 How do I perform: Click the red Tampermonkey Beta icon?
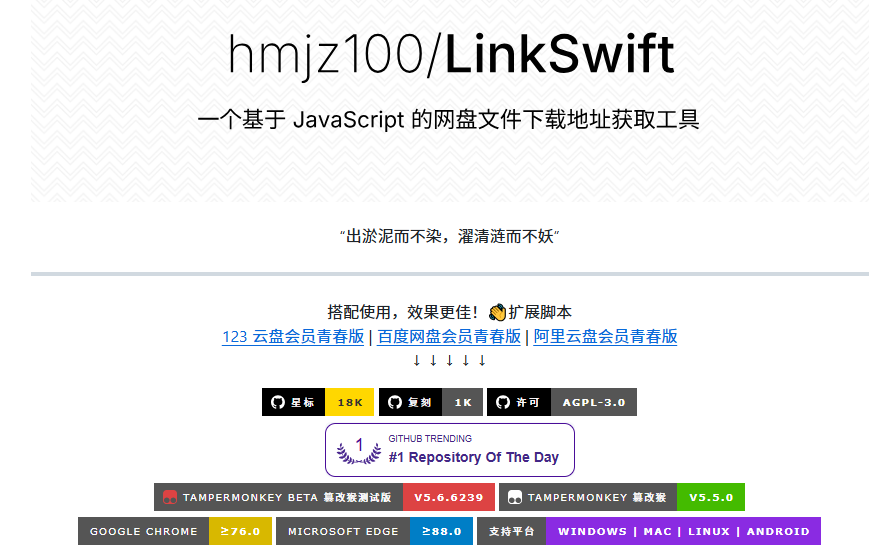170,497
